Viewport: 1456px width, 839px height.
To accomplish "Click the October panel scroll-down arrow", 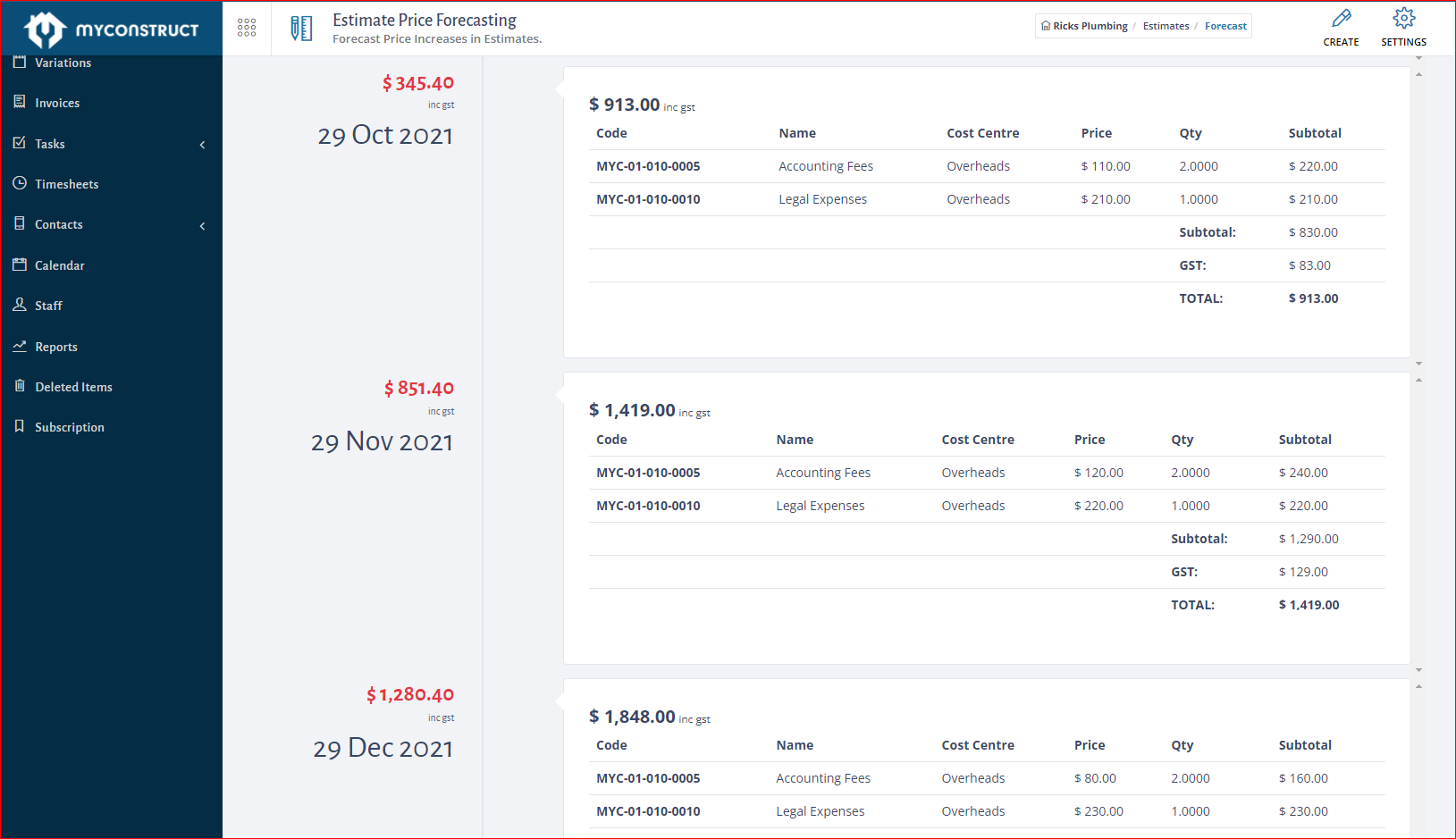I will coord(1418,364).
